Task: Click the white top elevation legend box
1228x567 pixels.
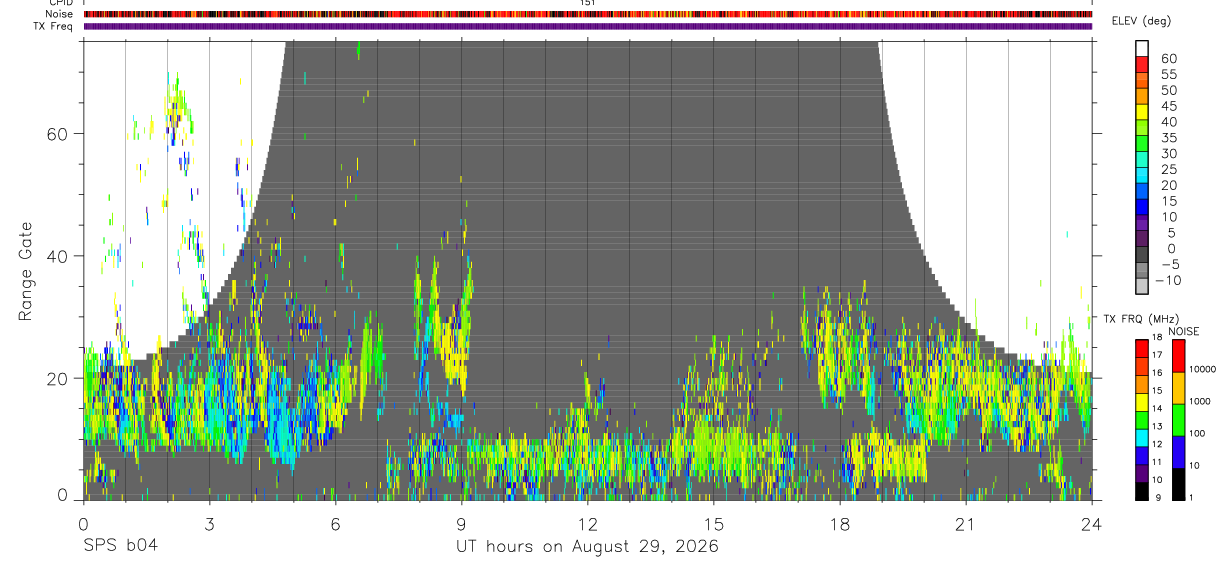Action: [x=1142, y=47]
